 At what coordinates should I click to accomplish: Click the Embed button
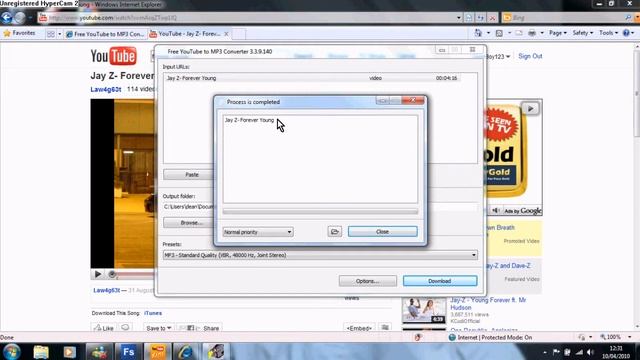(x=359, y=328)
